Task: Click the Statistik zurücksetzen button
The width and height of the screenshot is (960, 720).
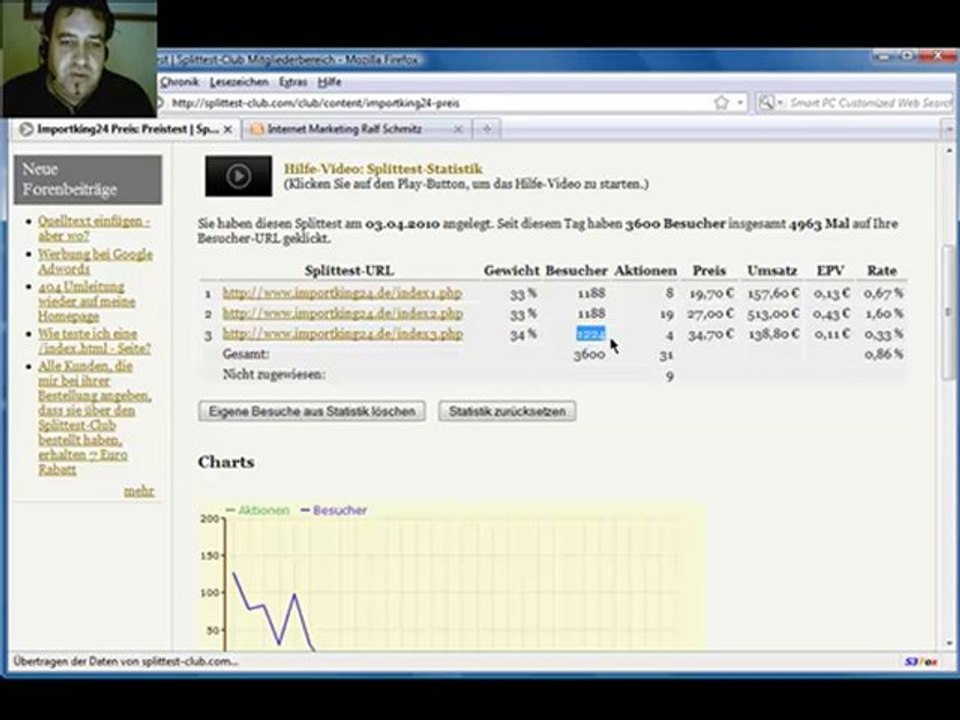Action: click(x=507, y=411)
